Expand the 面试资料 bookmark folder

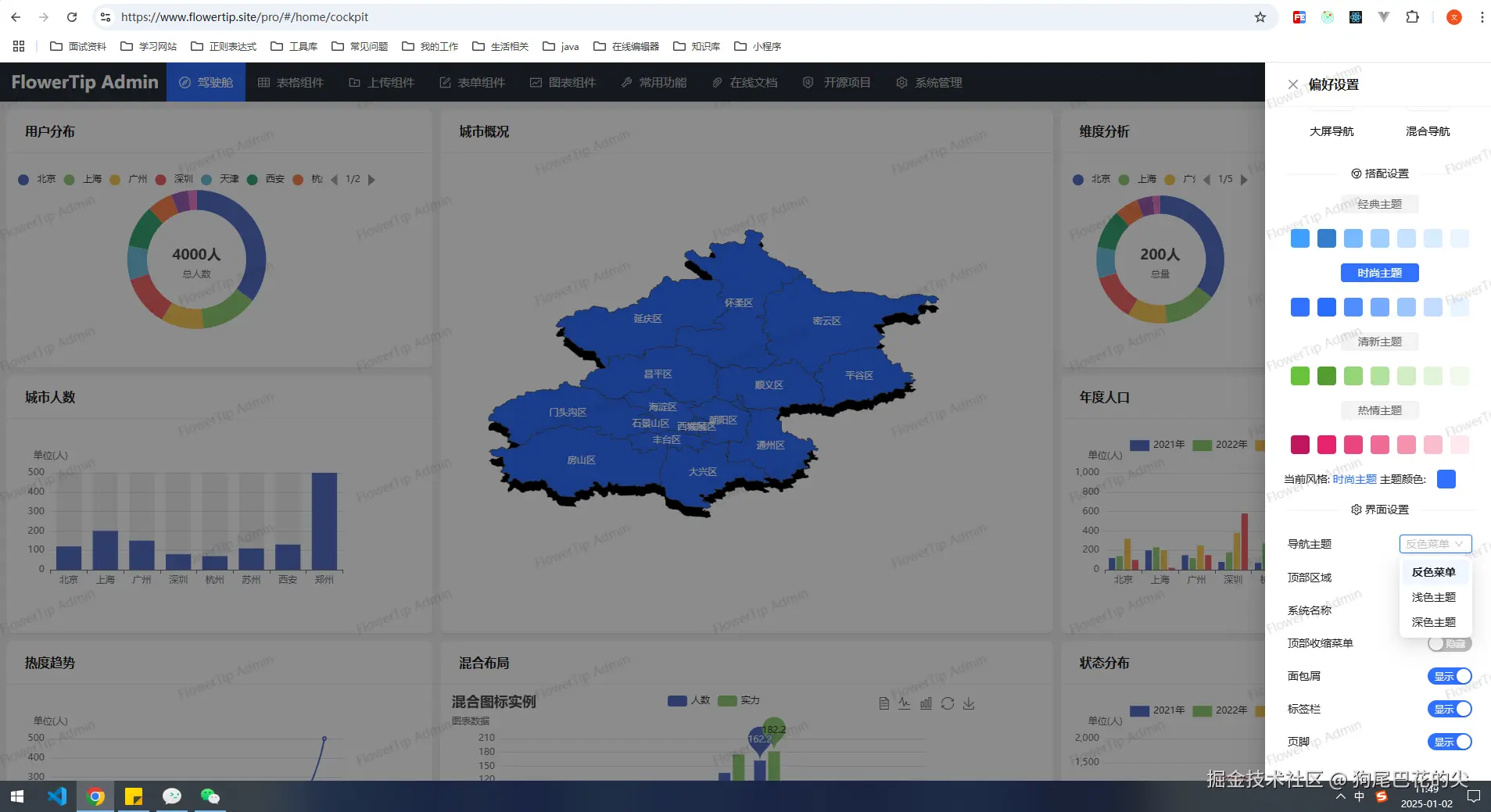(77, 46)
